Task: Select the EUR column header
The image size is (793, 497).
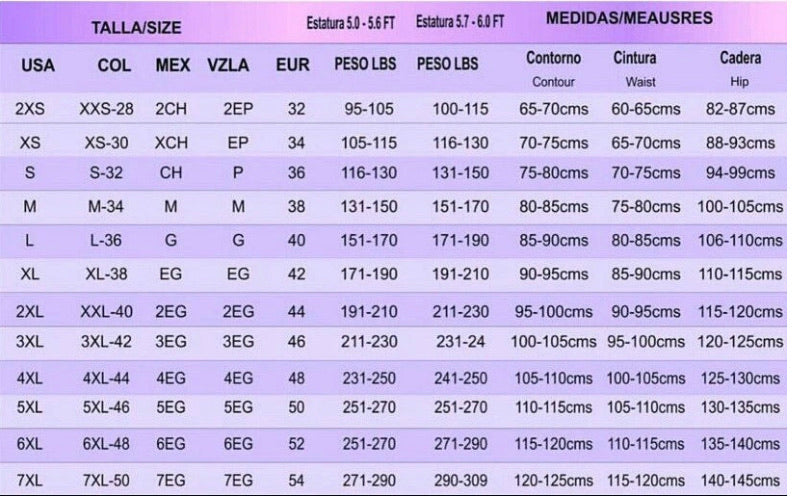Action: tap(292, 66)
